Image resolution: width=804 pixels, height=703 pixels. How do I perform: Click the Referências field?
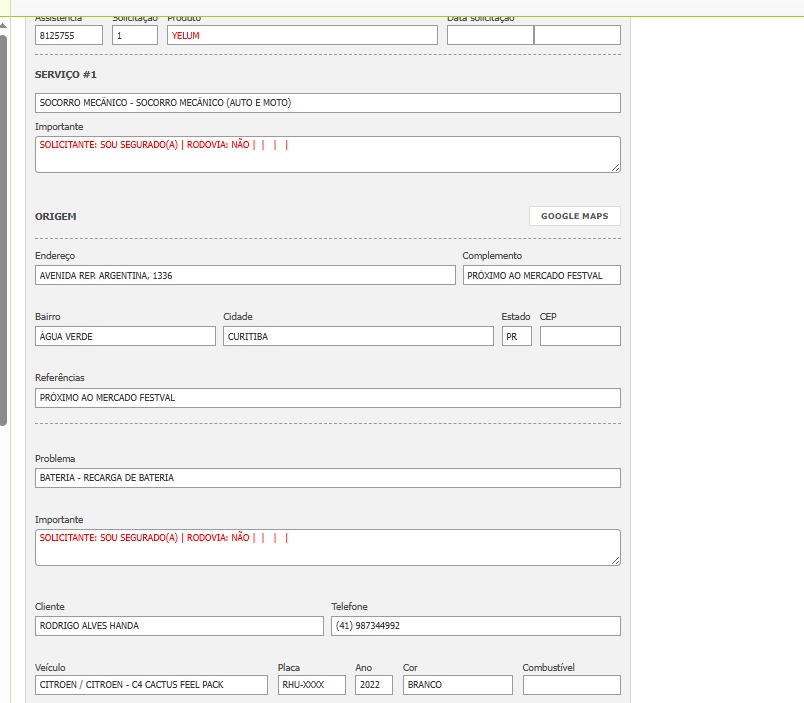[327, 398]
